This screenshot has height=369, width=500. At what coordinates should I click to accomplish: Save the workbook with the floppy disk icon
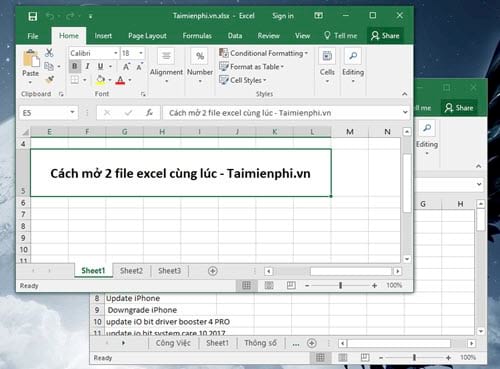click(x=33, y=16)
